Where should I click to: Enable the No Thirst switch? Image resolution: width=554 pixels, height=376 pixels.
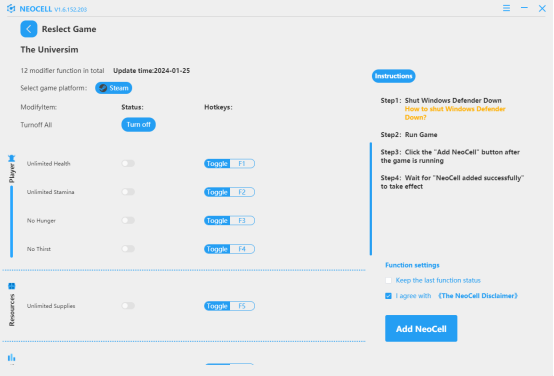tap(128, 249)
